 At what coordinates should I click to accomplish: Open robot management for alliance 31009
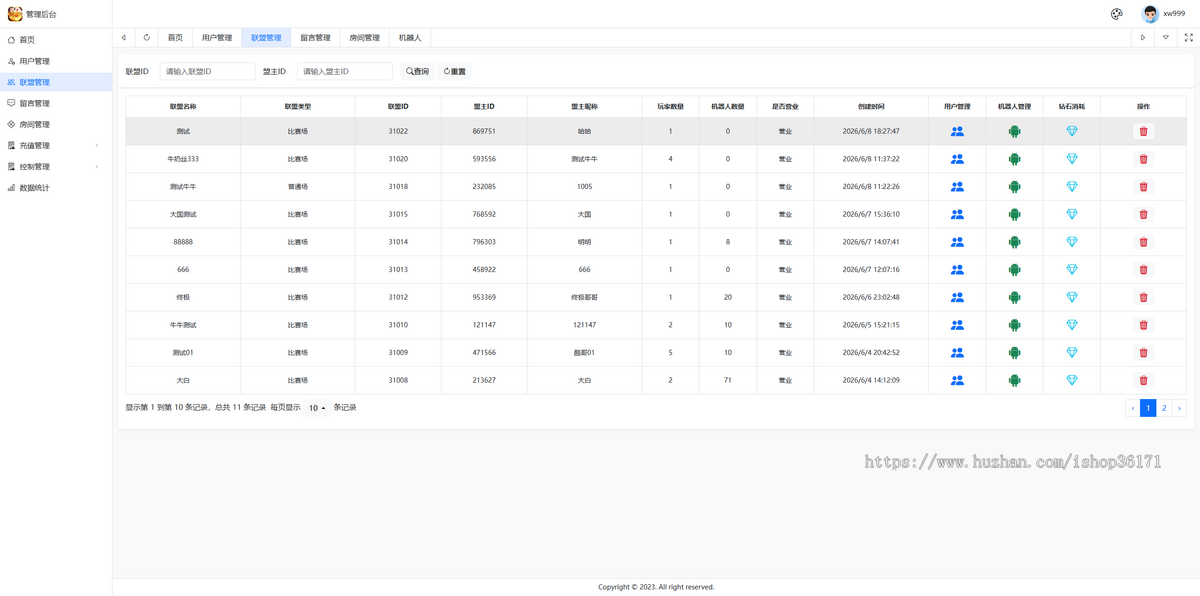(x=1014, y=353)
